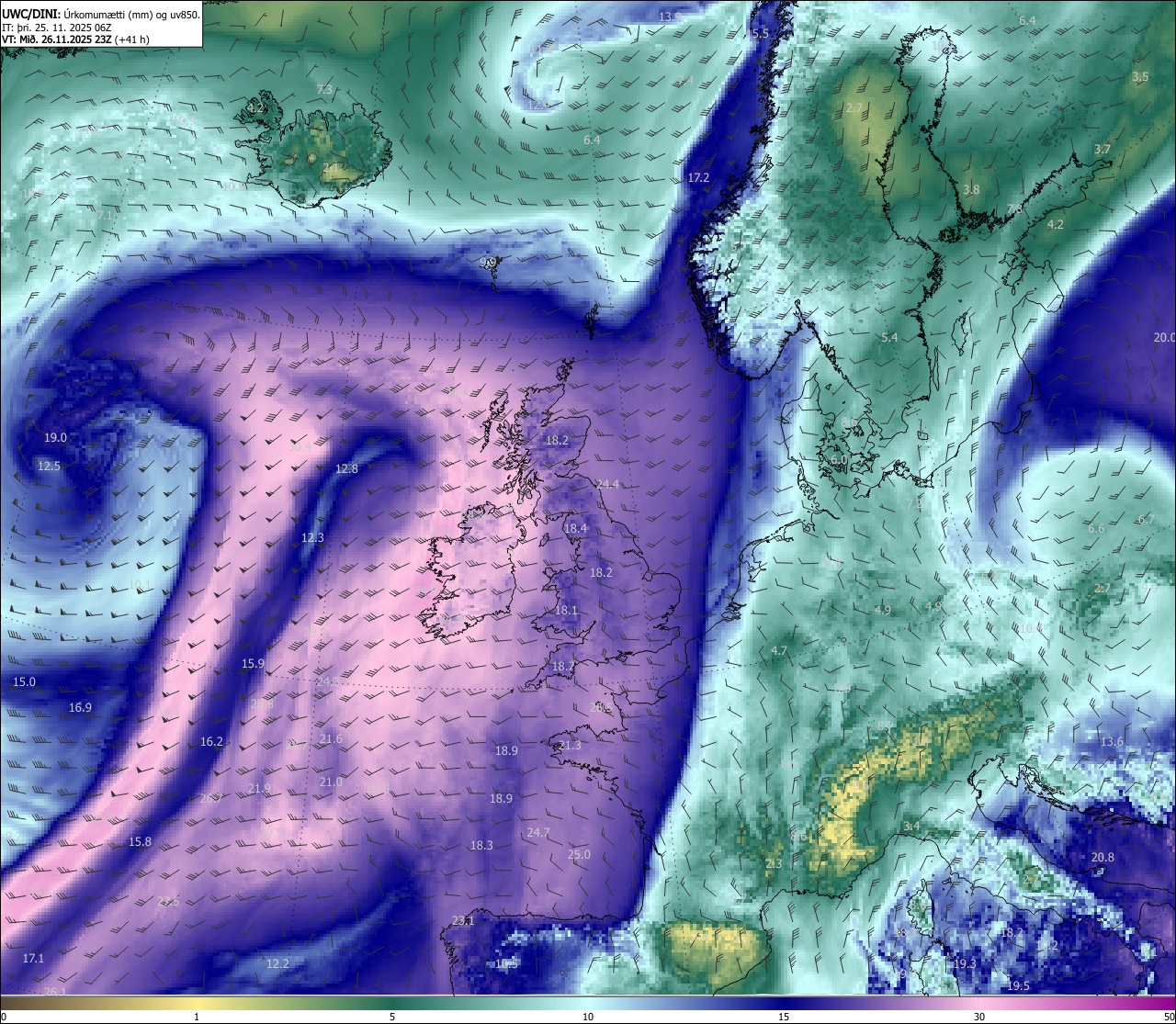Click the 9.9 value near the Faroe Islands
This screenshot has width=1176, height=1024.
tap(489, 263)
